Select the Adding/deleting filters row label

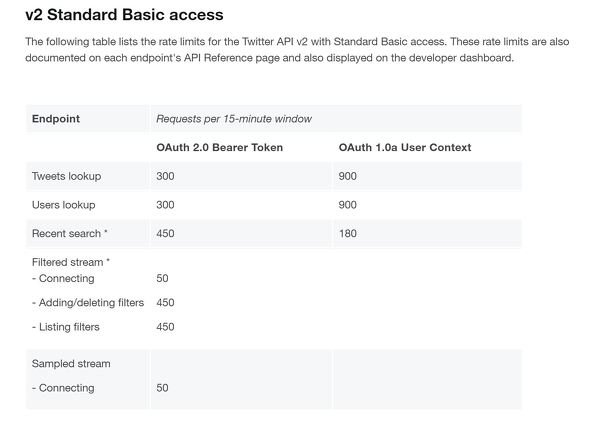[88, 302]
